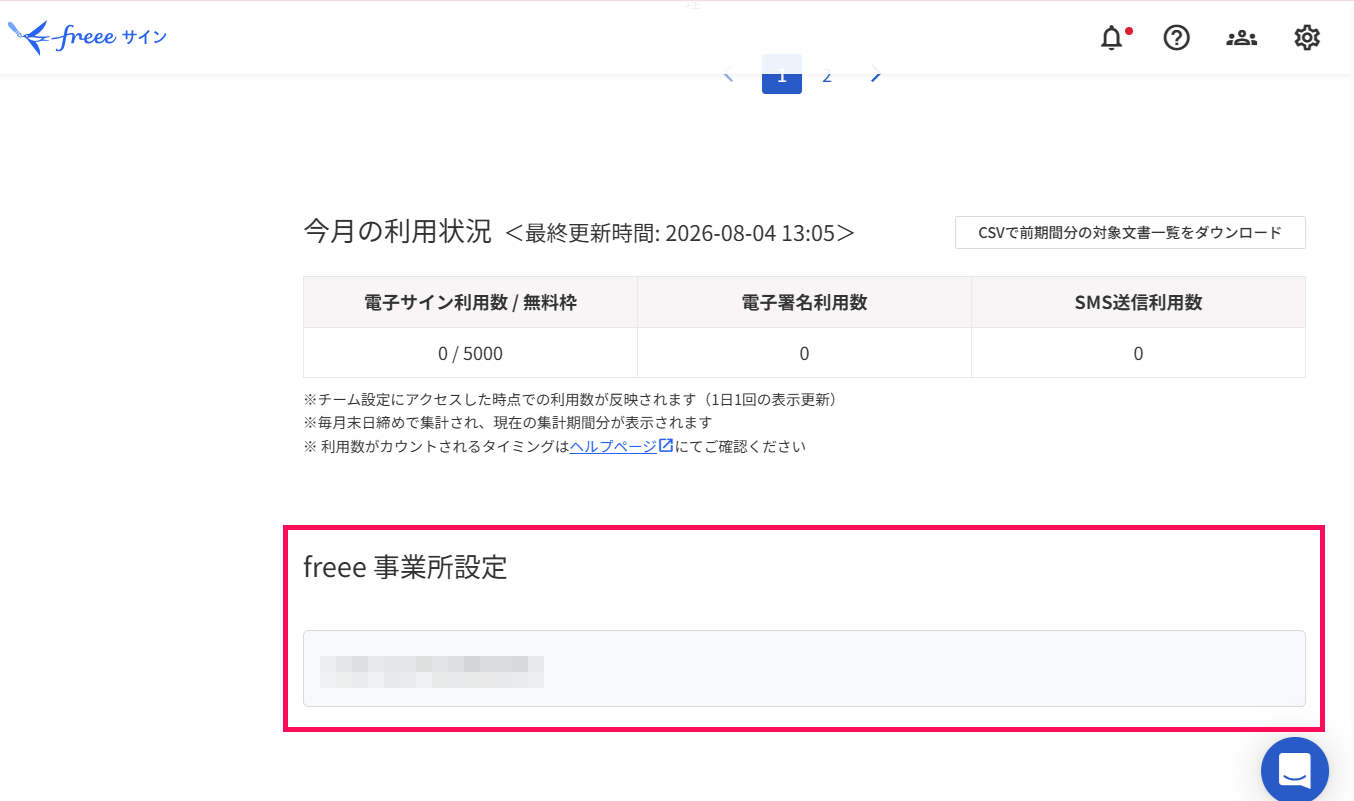
Task: Open the chat support bubble
Action: 1295,771
